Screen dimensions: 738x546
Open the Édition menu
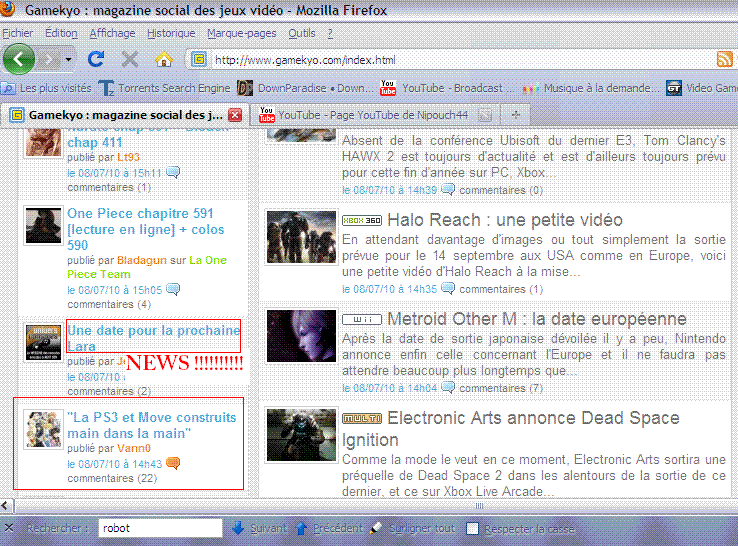[x=61, y=33]
